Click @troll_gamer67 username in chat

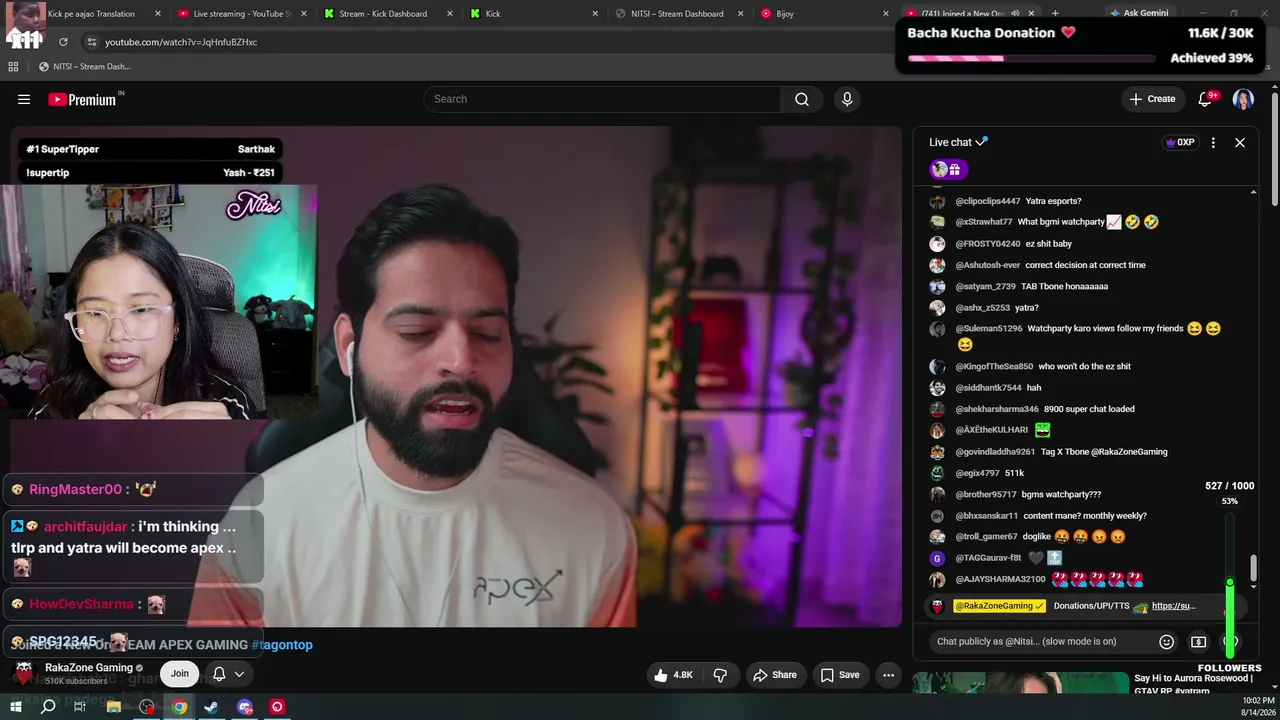coord(986,537)
